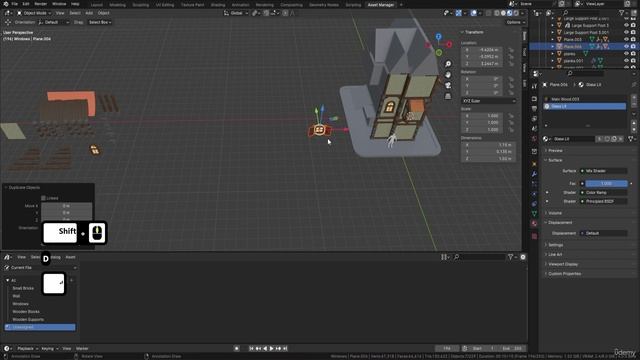
Task: Select the Main Wood.003 material slot
Action: point(585,99)
